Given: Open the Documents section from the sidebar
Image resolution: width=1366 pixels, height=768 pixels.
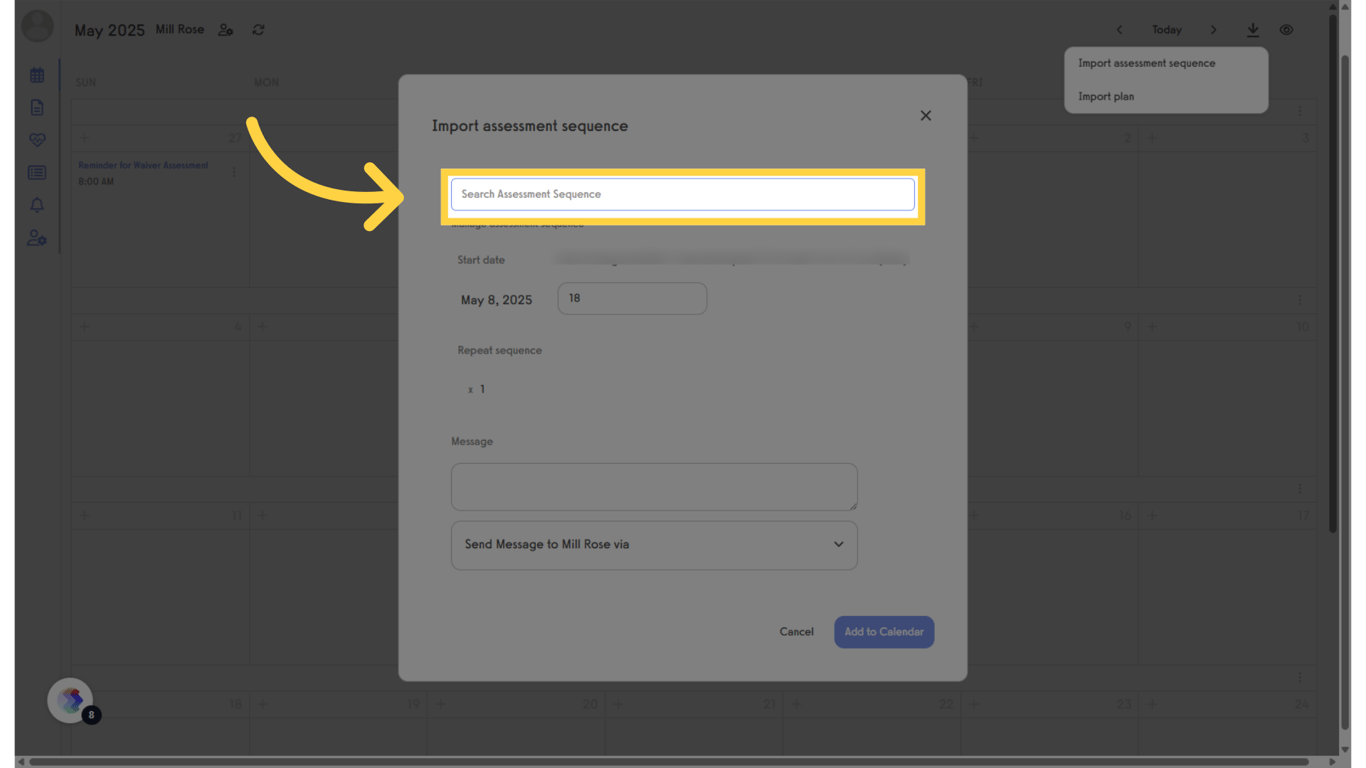Looking at the screenshot, I should pyautogui.click(x=37, y=107).
